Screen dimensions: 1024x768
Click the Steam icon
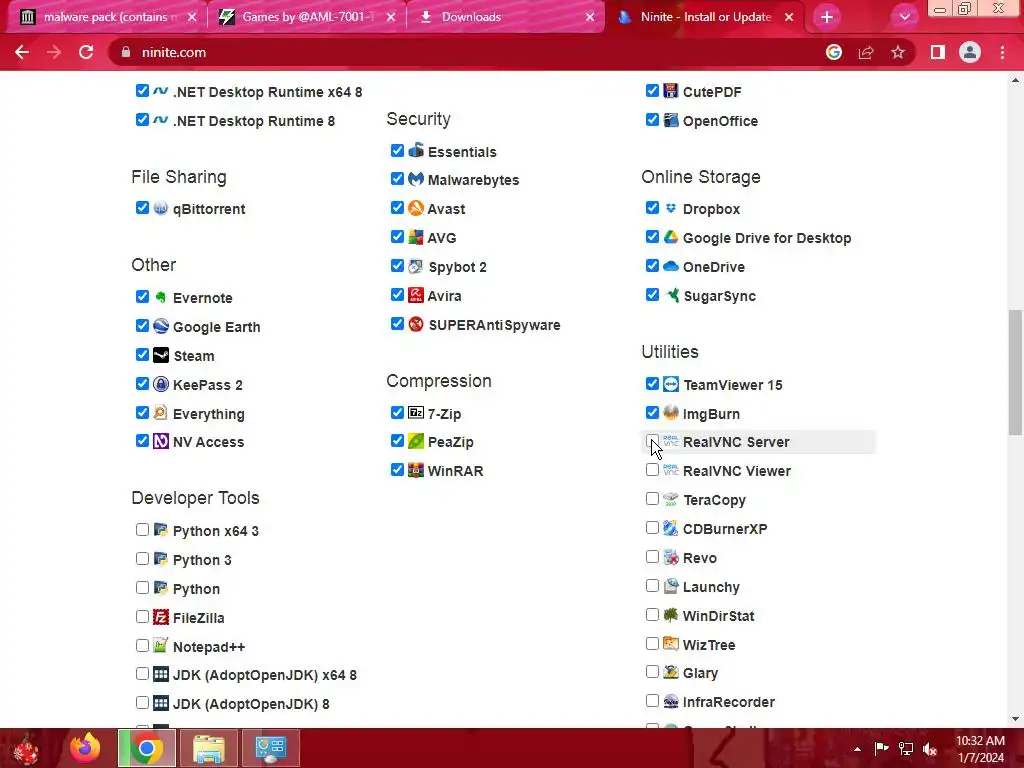click(x=161, y=355)
